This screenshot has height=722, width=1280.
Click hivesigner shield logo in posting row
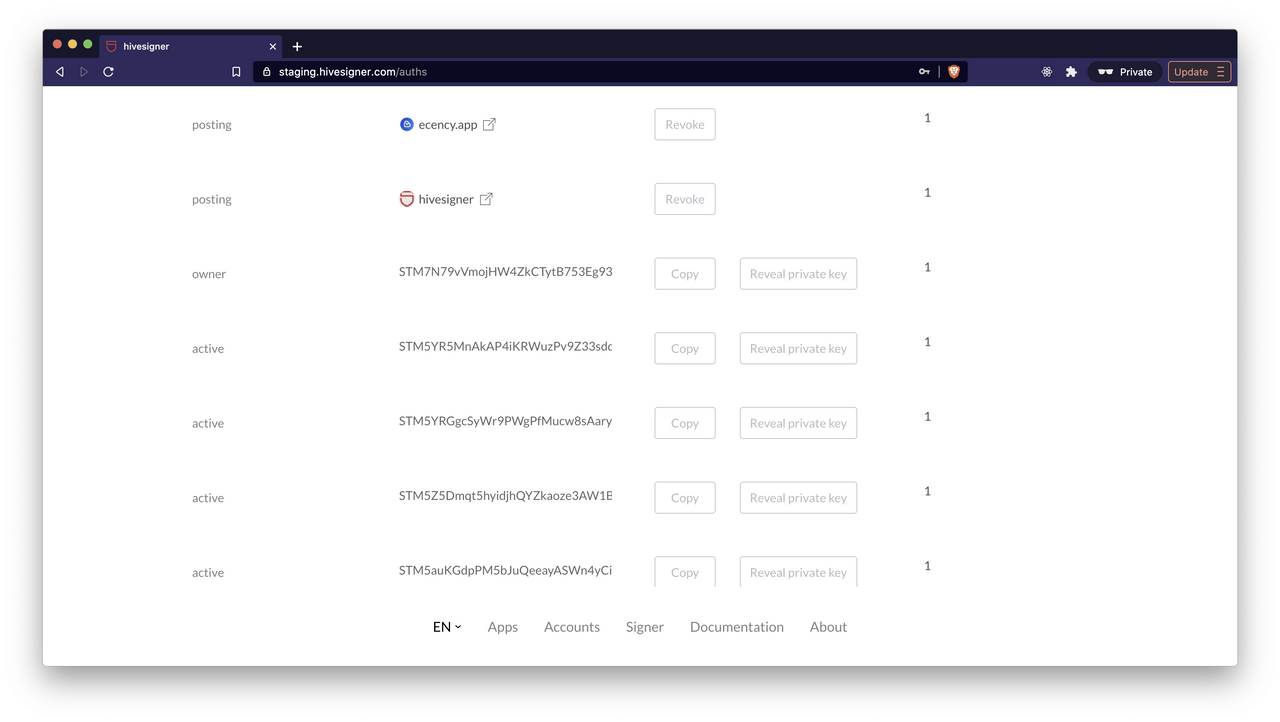(x=406, y=199)
